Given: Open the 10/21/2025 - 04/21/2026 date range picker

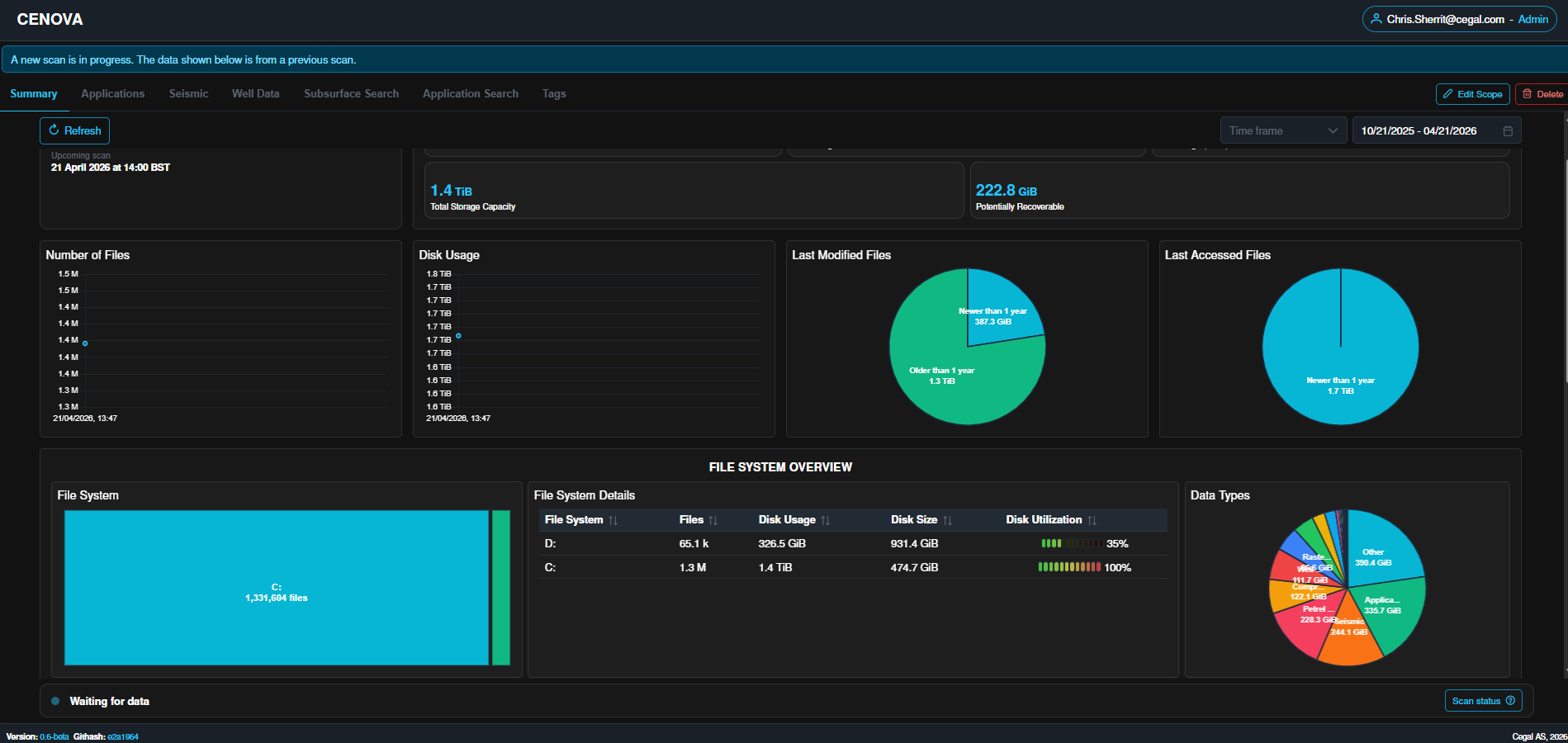Looking at the screenshot, I should click(x=1437, y=130).
